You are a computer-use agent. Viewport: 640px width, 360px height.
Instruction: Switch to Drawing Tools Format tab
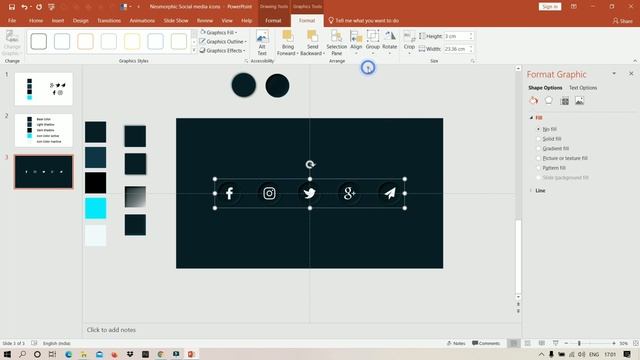coord(273,20)
